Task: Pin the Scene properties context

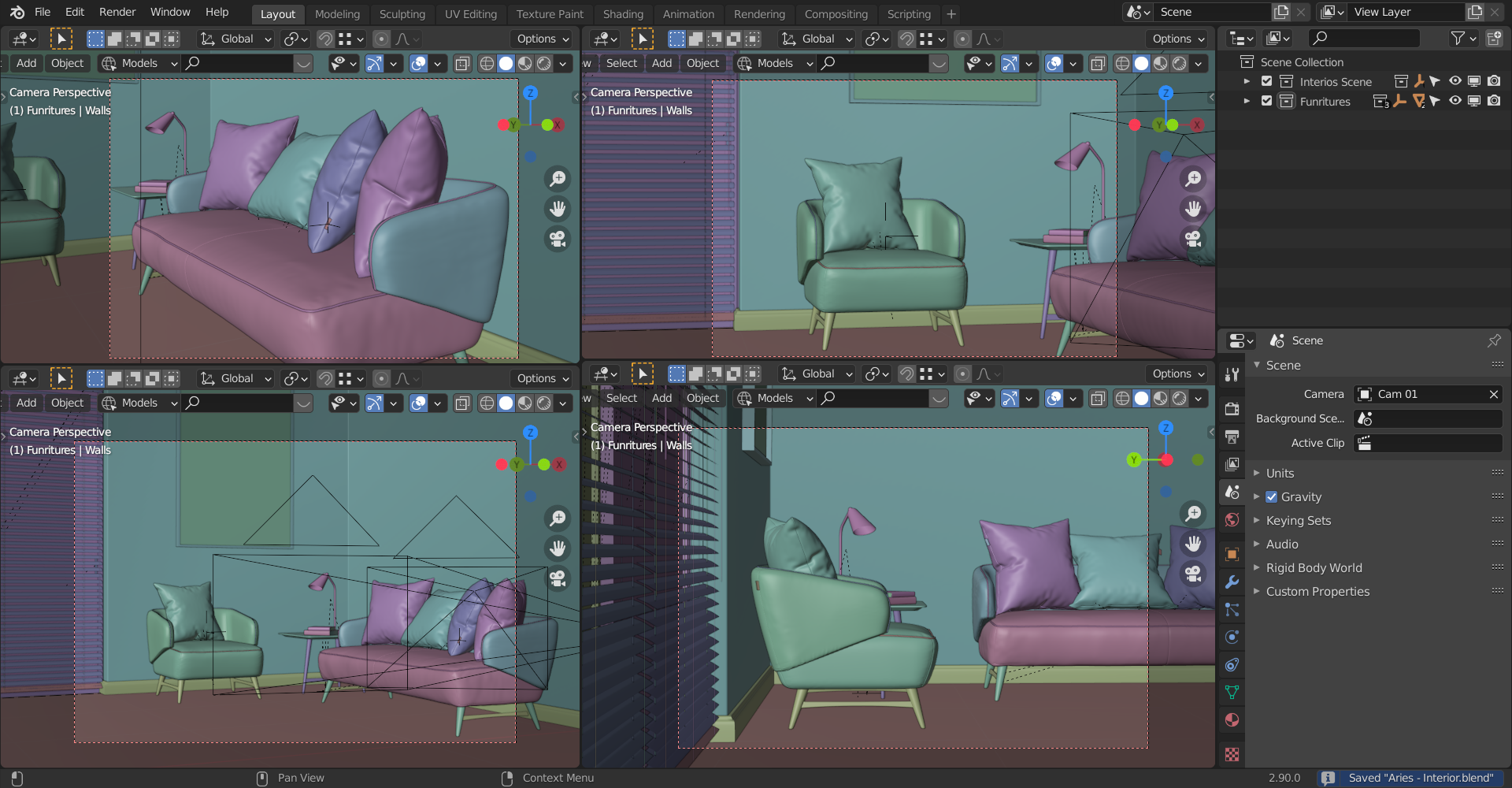Action: 1494,340
